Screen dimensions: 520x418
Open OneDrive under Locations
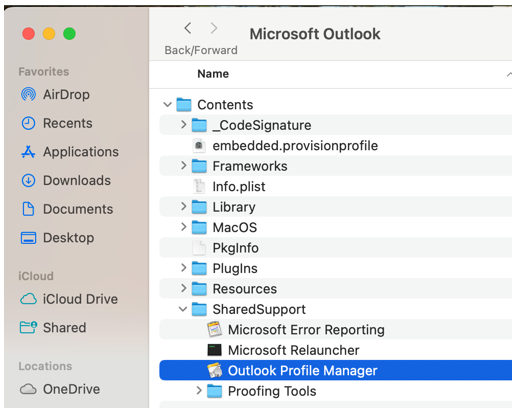60,389
